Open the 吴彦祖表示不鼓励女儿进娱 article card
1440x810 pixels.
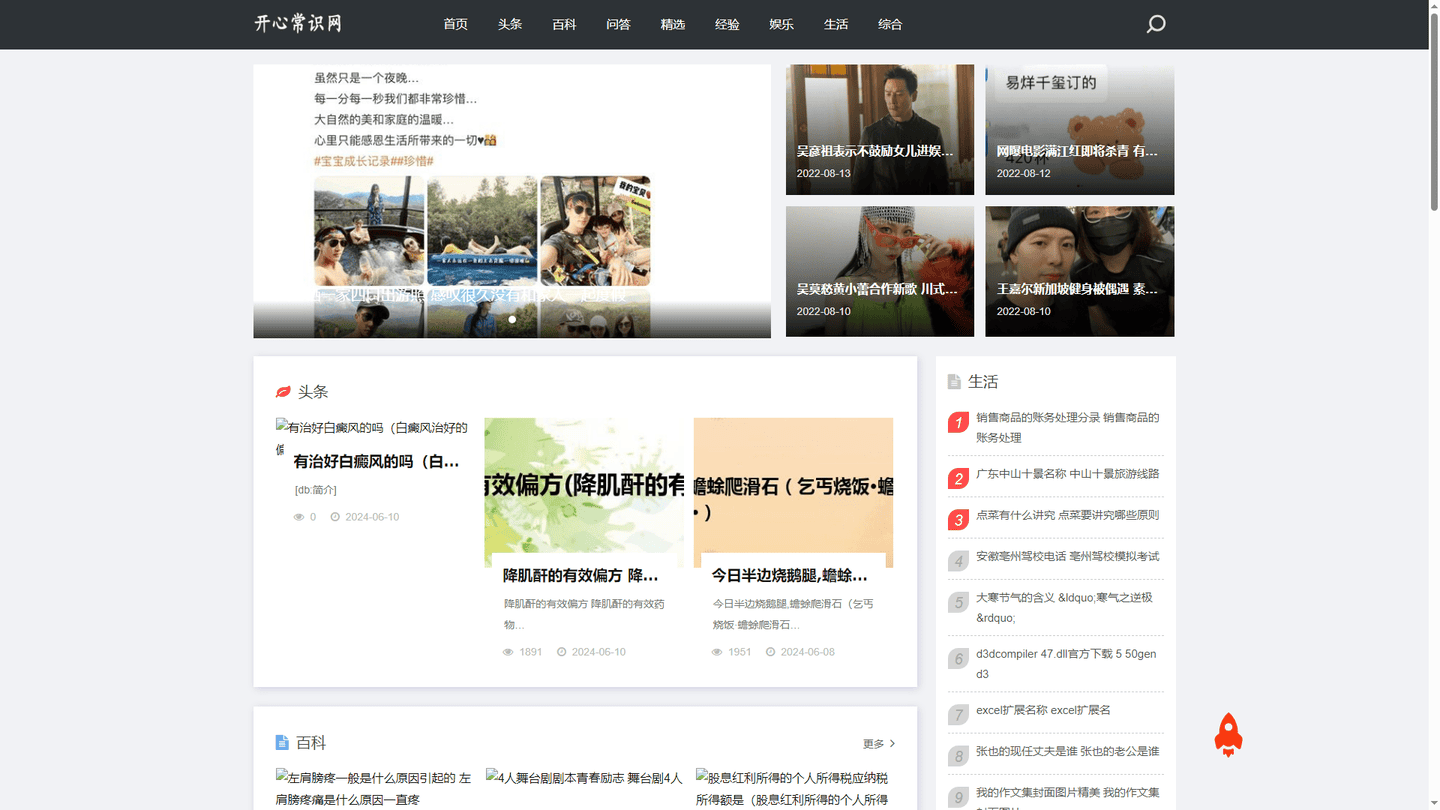(x=880, y=130)
